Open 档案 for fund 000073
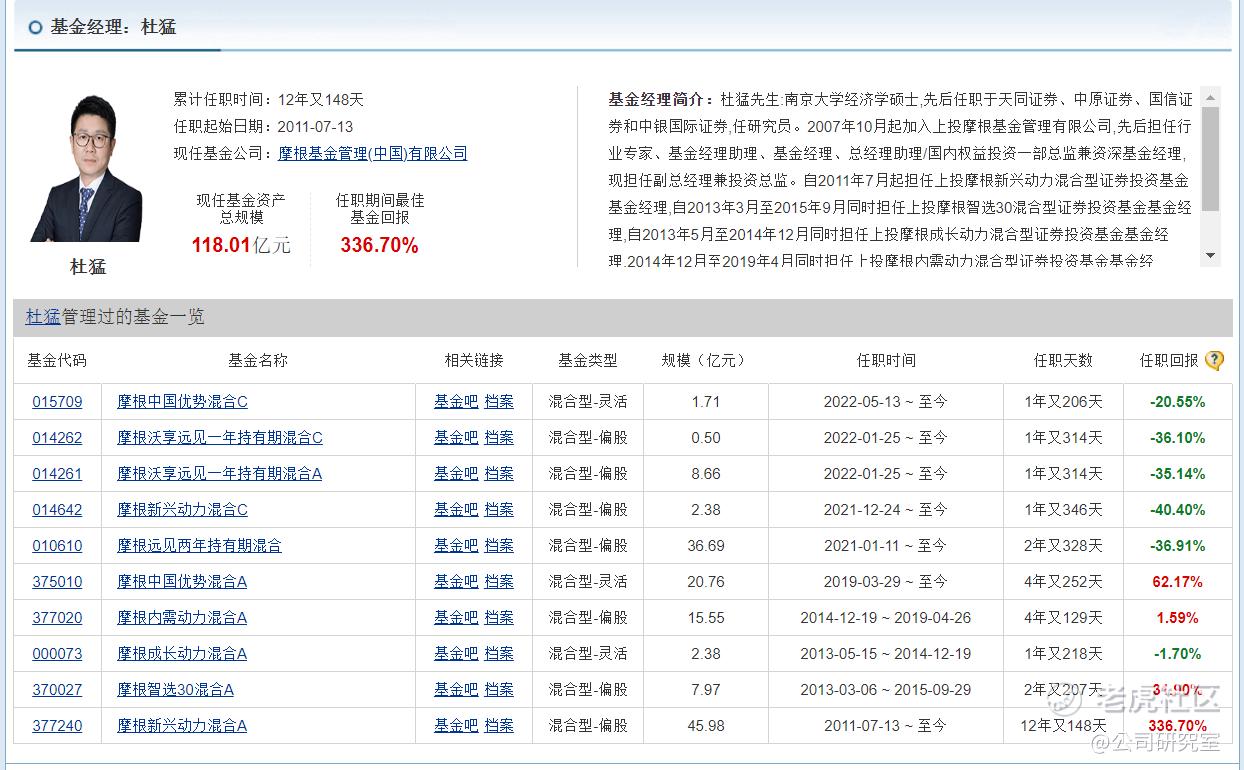The image size is (1244, 770). [x=499, y=654]
